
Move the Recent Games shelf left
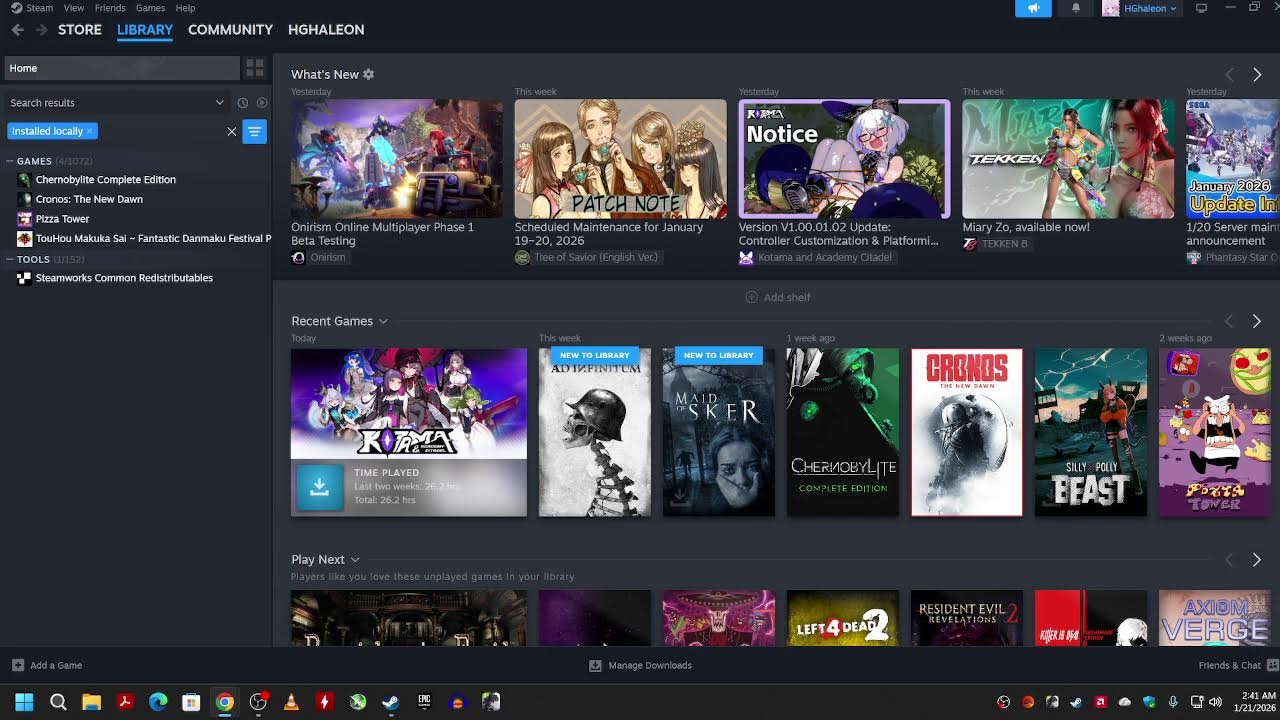tap(1230, 321)
